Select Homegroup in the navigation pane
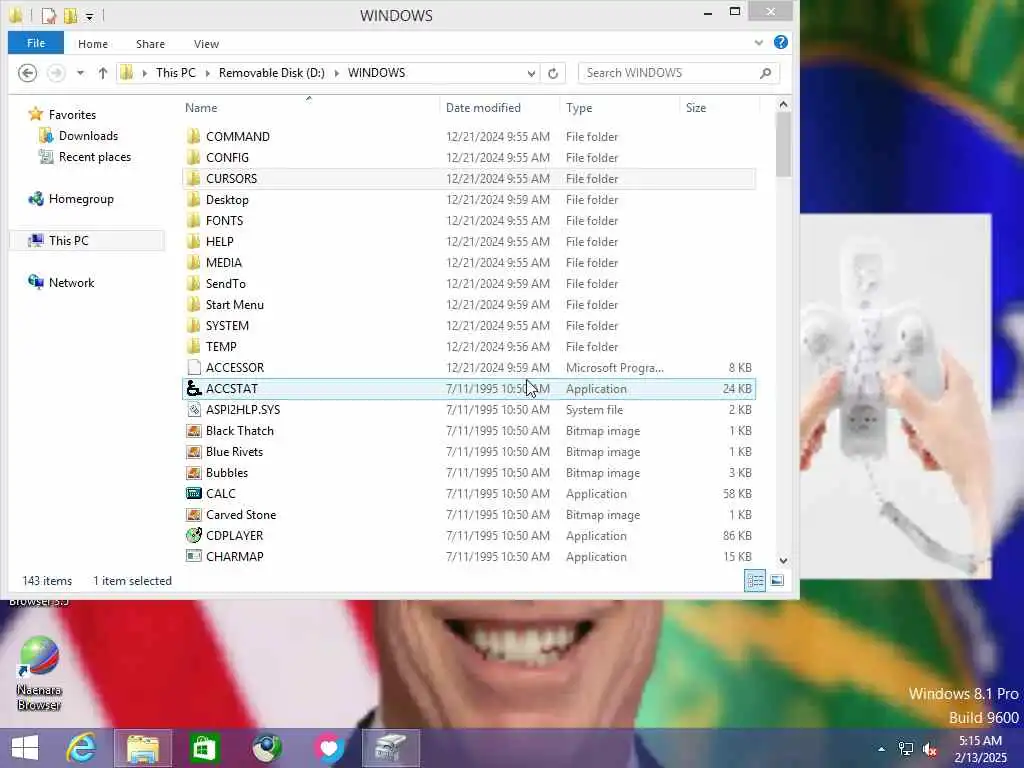 pos(71,199)
